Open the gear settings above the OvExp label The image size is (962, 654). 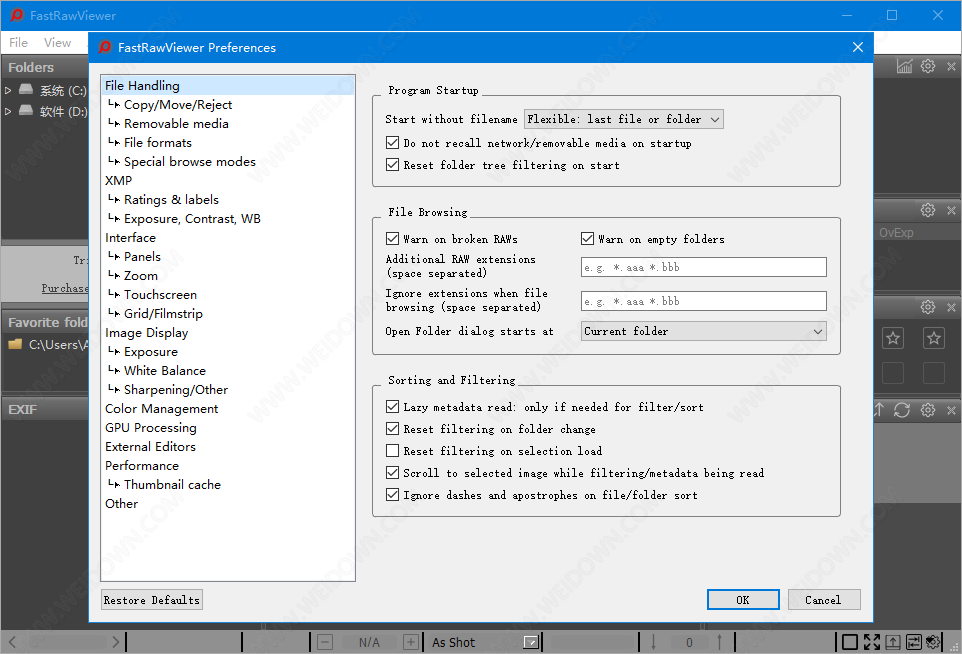pyautogui.click(x=928, y=210)
